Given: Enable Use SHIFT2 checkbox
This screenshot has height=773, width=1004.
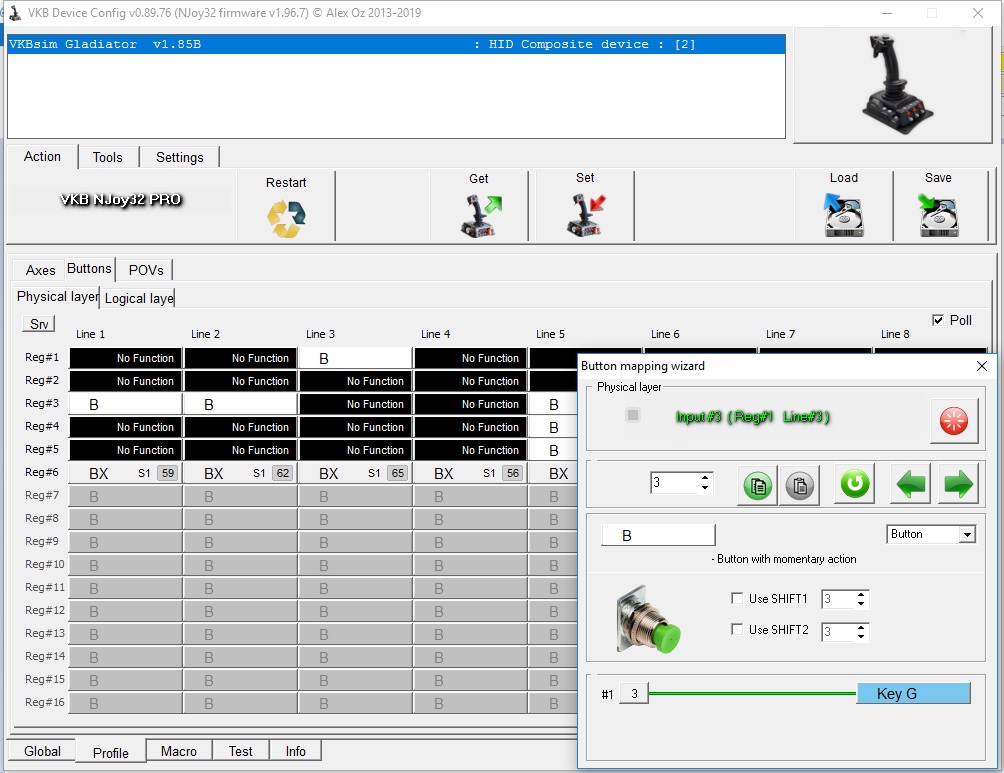Looking at the screenshot, I should tap(737, 629).
